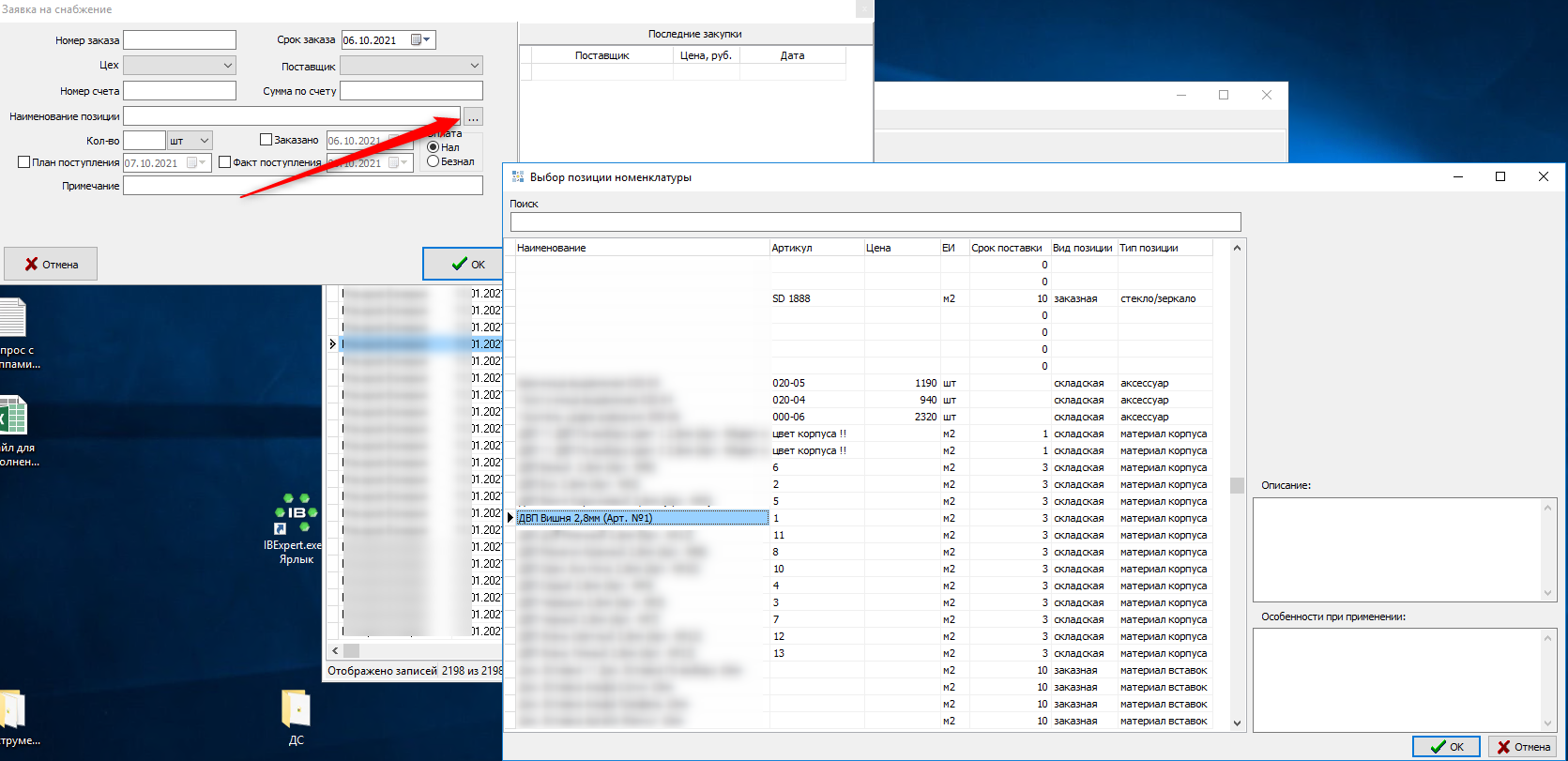1568x761 pixels.
Task: Click the ellipsis button next to Наименование позиции
Action: 473,116
